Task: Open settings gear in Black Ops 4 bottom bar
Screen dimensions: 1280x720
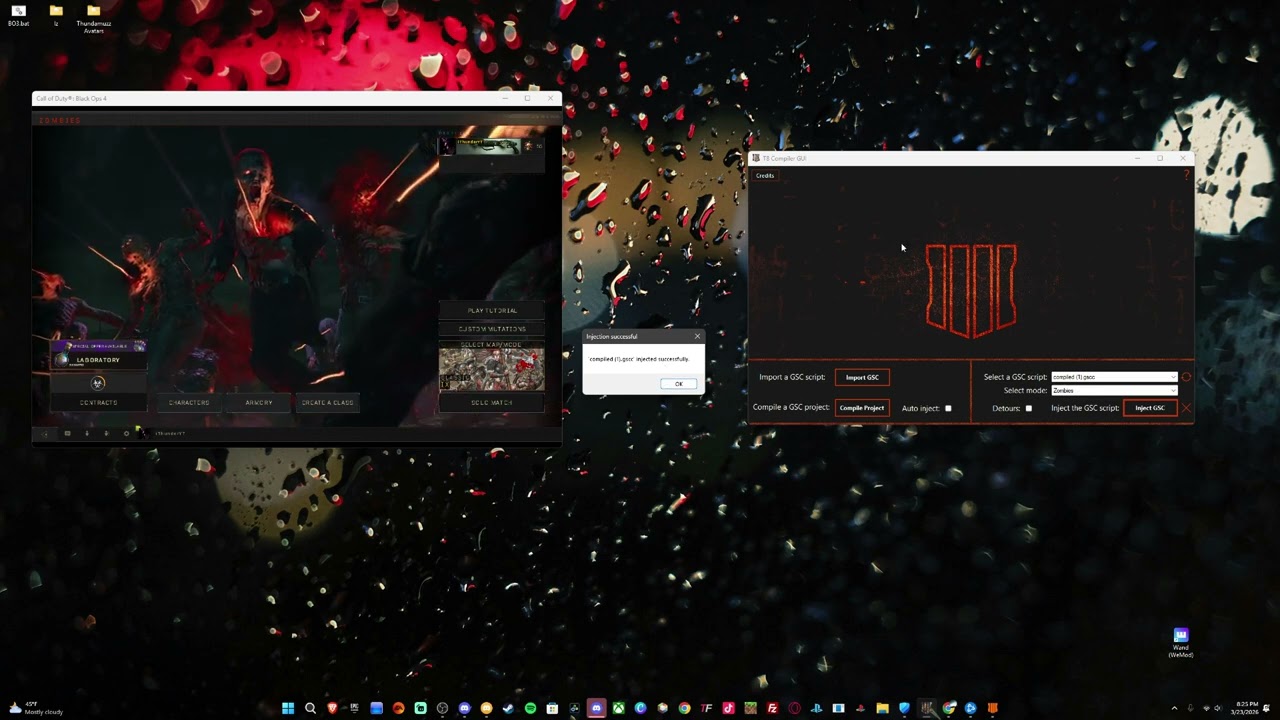Action: pyautogui.click(x=126, y=434)
